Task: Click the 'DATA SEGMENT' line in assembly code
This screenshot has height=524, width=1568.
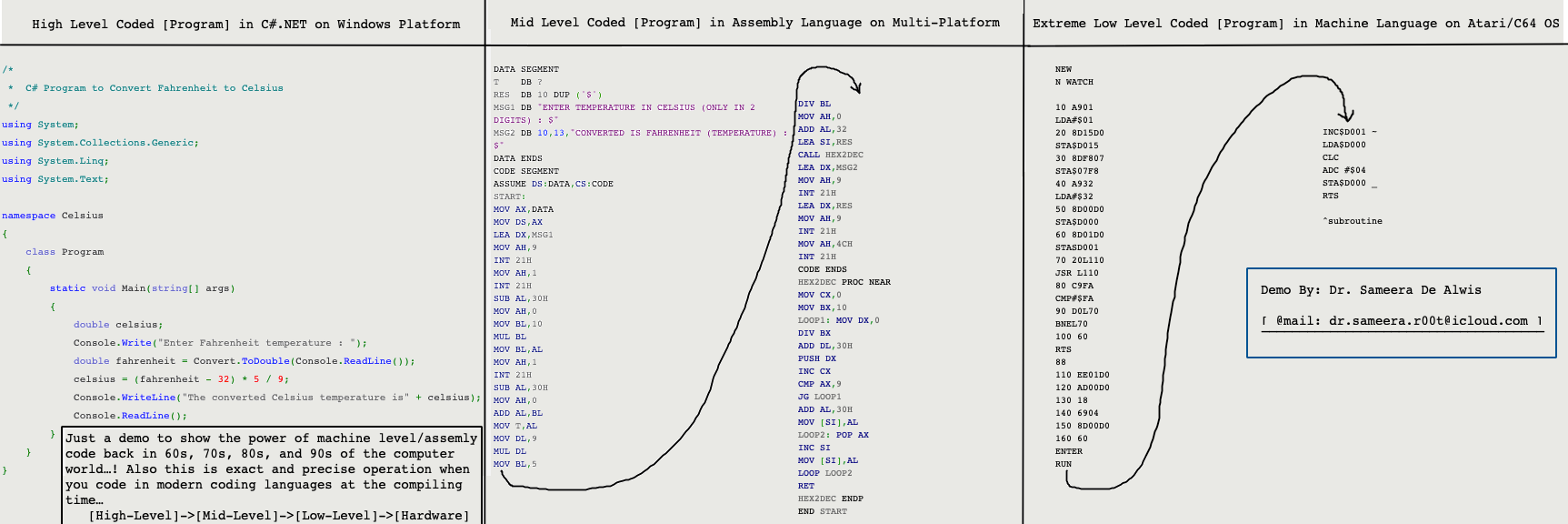Action: point(526,69)
